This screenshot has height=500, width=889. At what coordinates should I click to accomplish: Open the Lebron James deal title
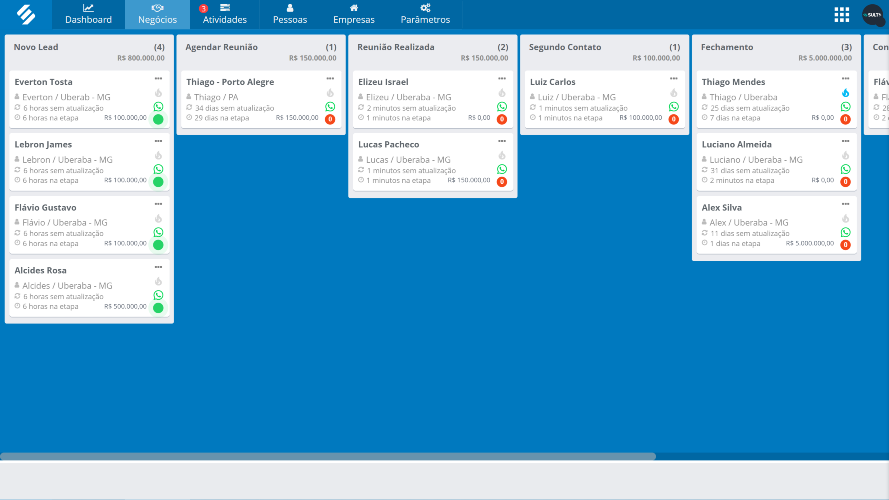click(x=43, y=145)
